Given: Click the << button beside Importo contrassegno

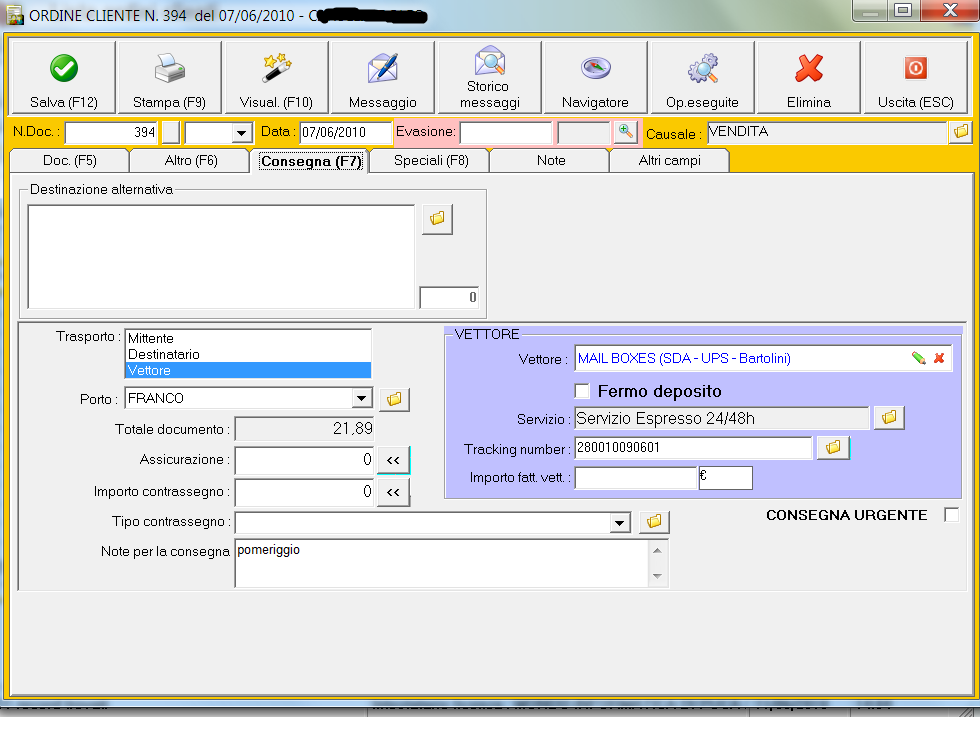Looking at the screenshot, I should coord(393,492).
